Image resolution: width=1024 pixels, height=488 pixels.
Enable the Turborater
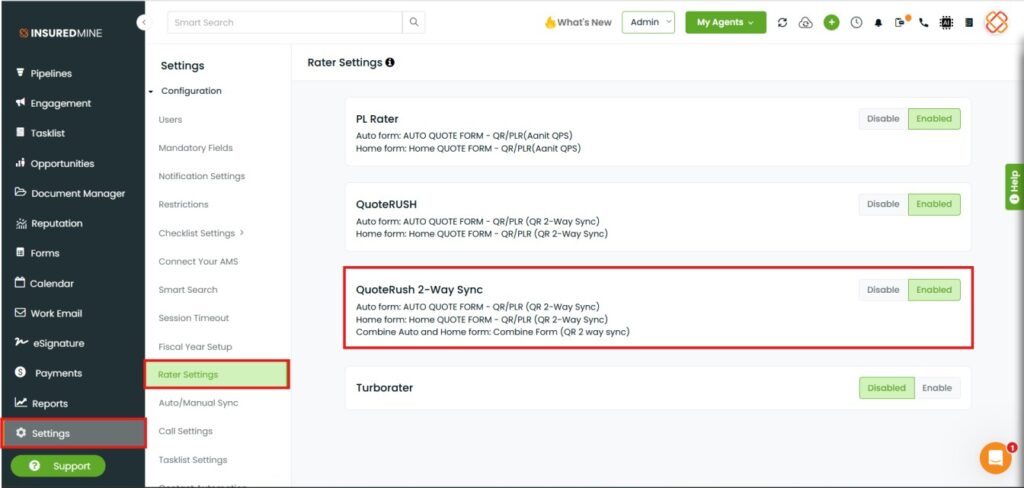[937, 388]
